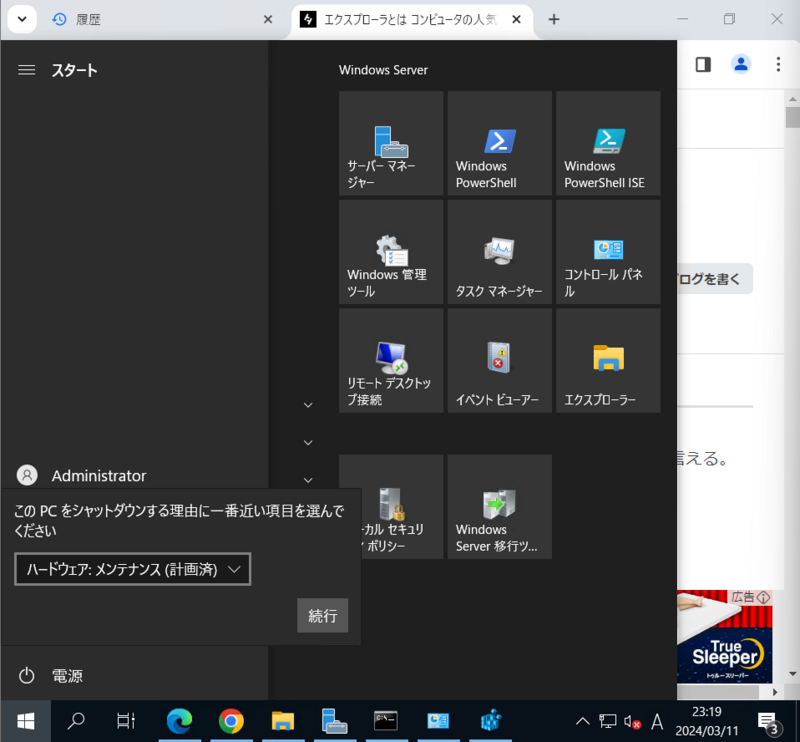The image size is (800, 742).
Task: Open Google Chrome from taskbar
Action: click(x=231, y=721)
